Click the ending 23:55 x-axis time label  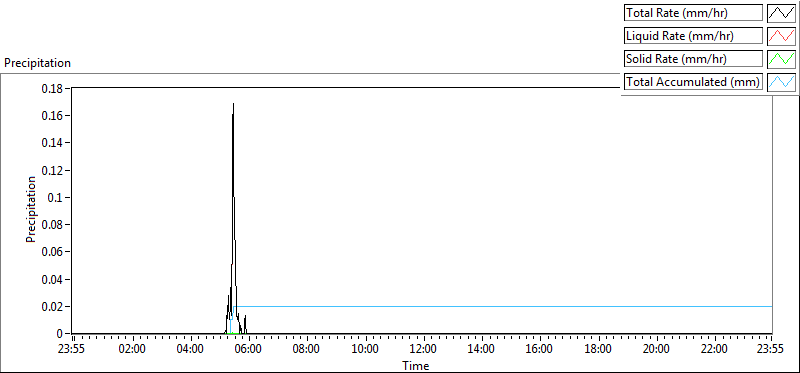(x=772, y=350)
